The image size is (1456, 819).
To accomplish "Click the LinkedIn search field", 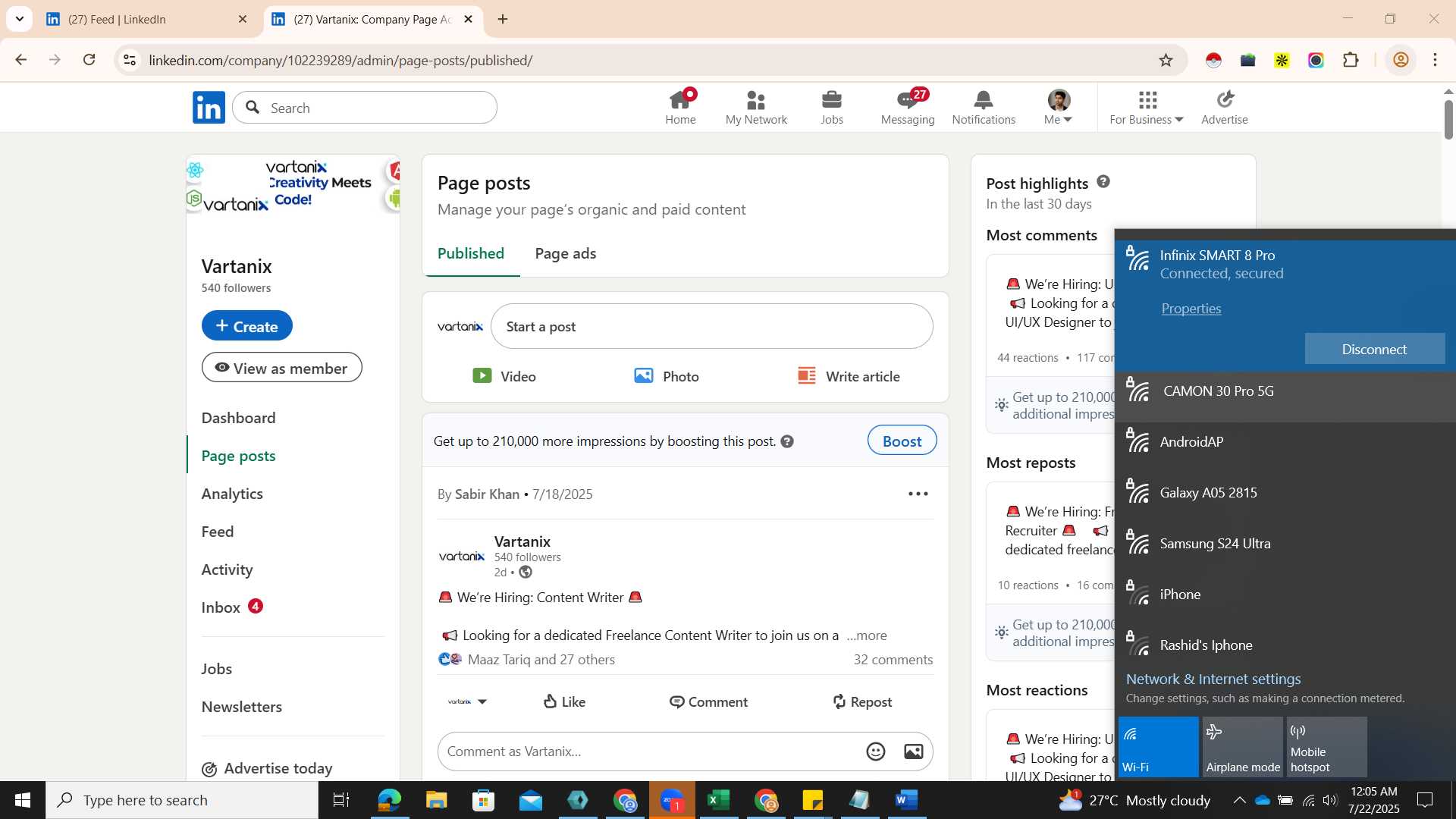I will 365,108.
